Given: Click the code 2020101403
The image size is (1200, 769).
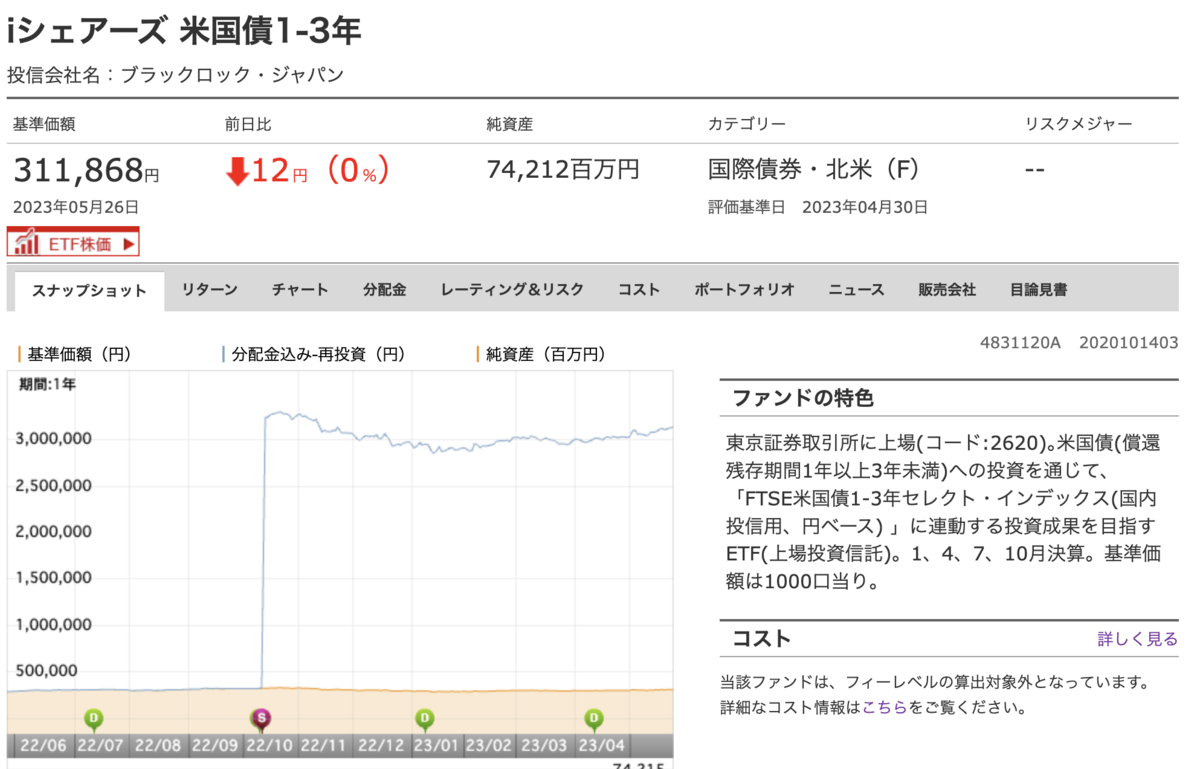Looking at the screenshot, I should pyautogui.click(x=1129, y=343).
